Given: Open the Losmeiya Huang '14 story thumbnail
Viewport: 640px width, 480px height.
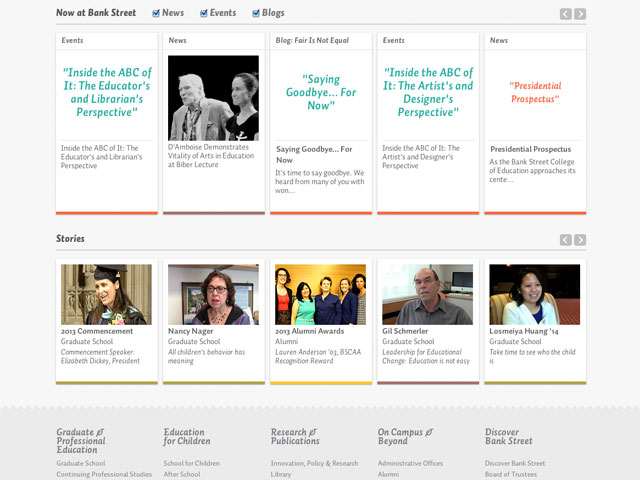Looking at the screenshot, I should pyautogui.click(x=535, y=294).
